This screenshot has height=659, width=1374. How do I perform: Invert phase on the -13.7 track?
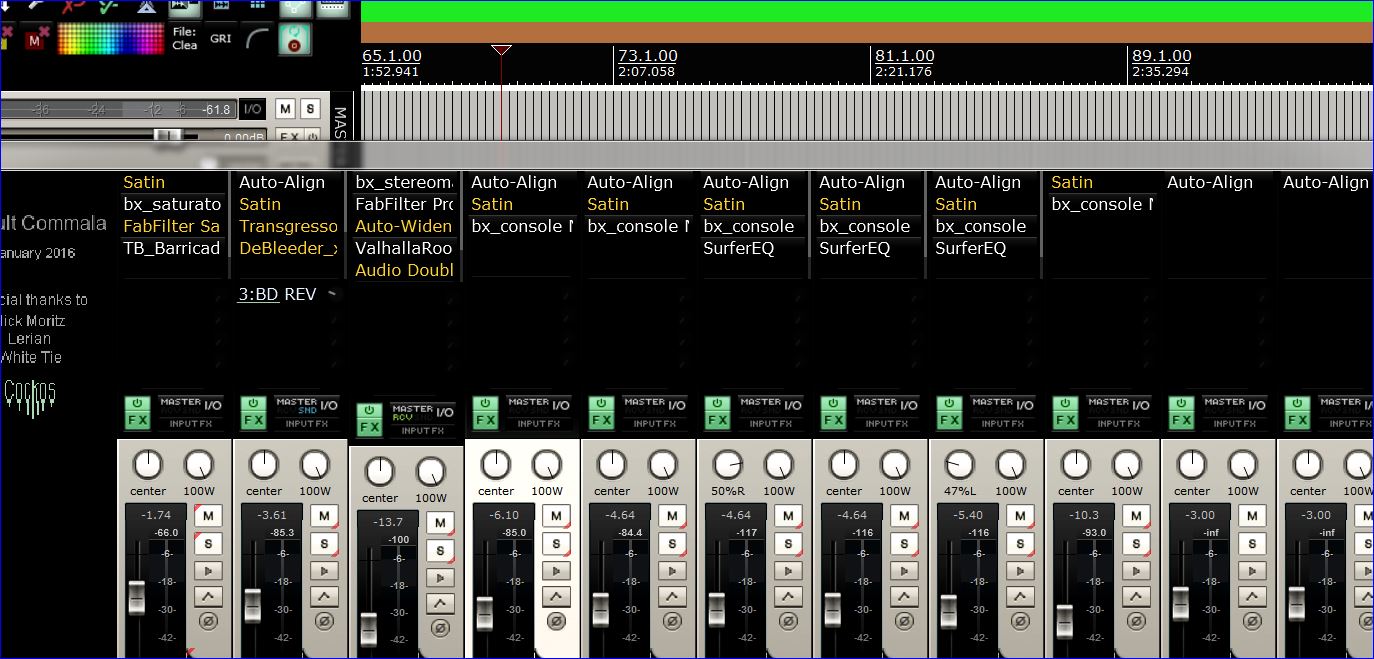[x=440, y=628]
